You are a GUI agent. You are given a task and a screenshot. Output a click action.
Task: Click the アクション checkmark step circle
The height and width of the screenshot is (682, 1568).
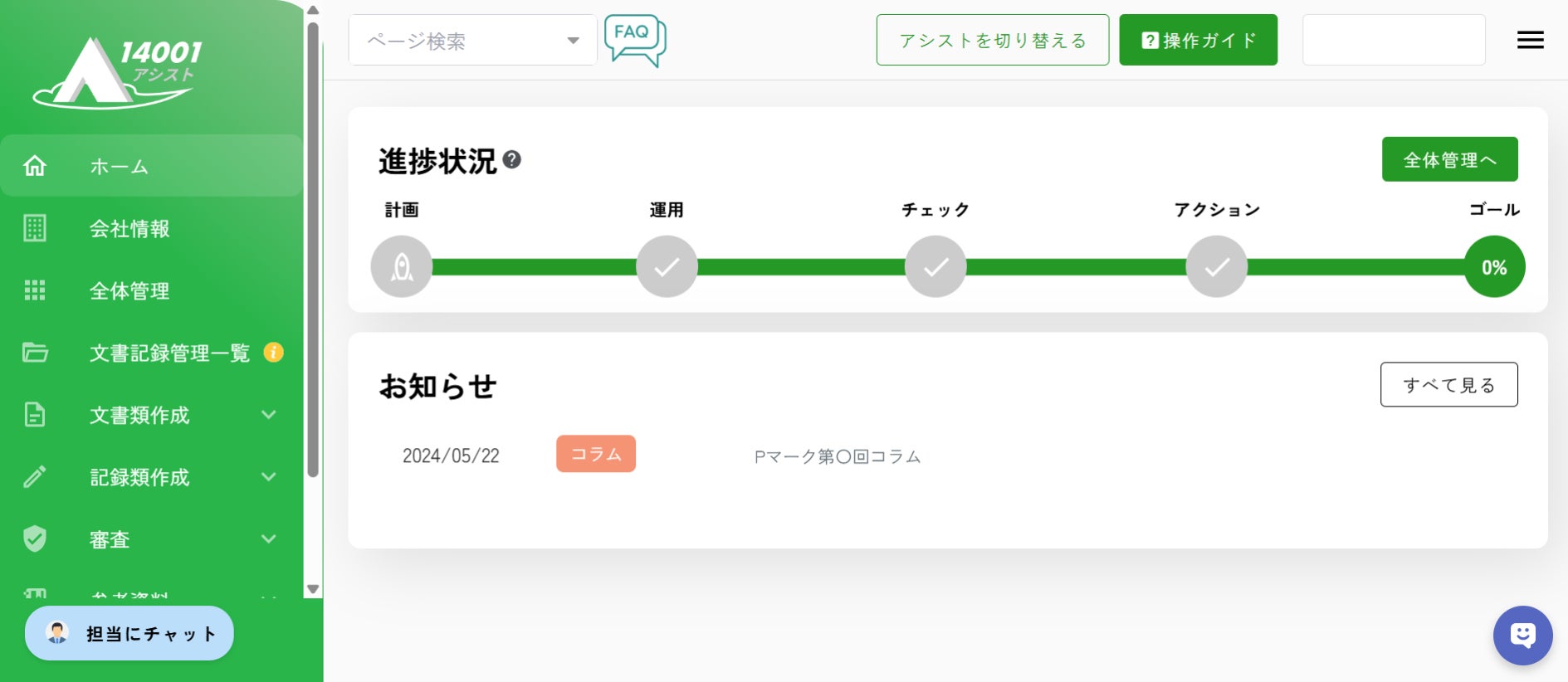click(x=1216, y=266)
